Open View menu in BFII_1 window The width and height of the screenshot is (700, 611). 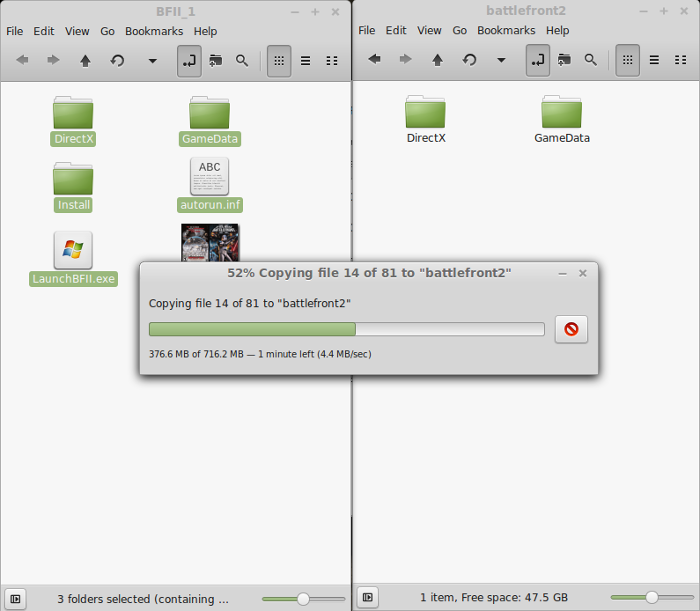click(77, 31)
